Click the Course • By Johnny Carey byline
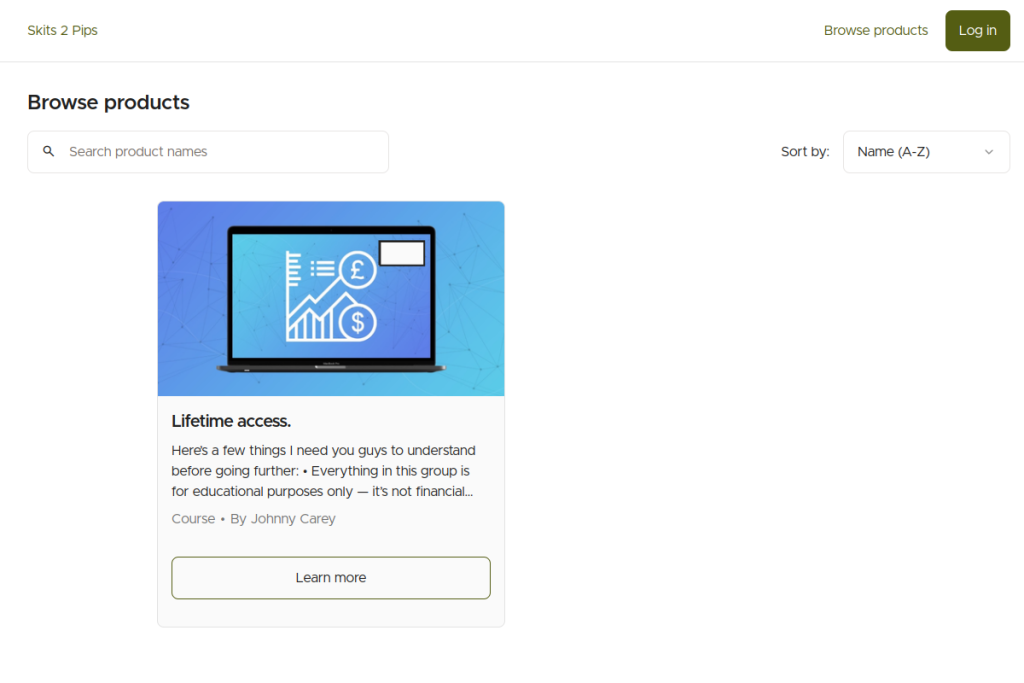Viewport: 1024px width, 683px height. (253, 519)
